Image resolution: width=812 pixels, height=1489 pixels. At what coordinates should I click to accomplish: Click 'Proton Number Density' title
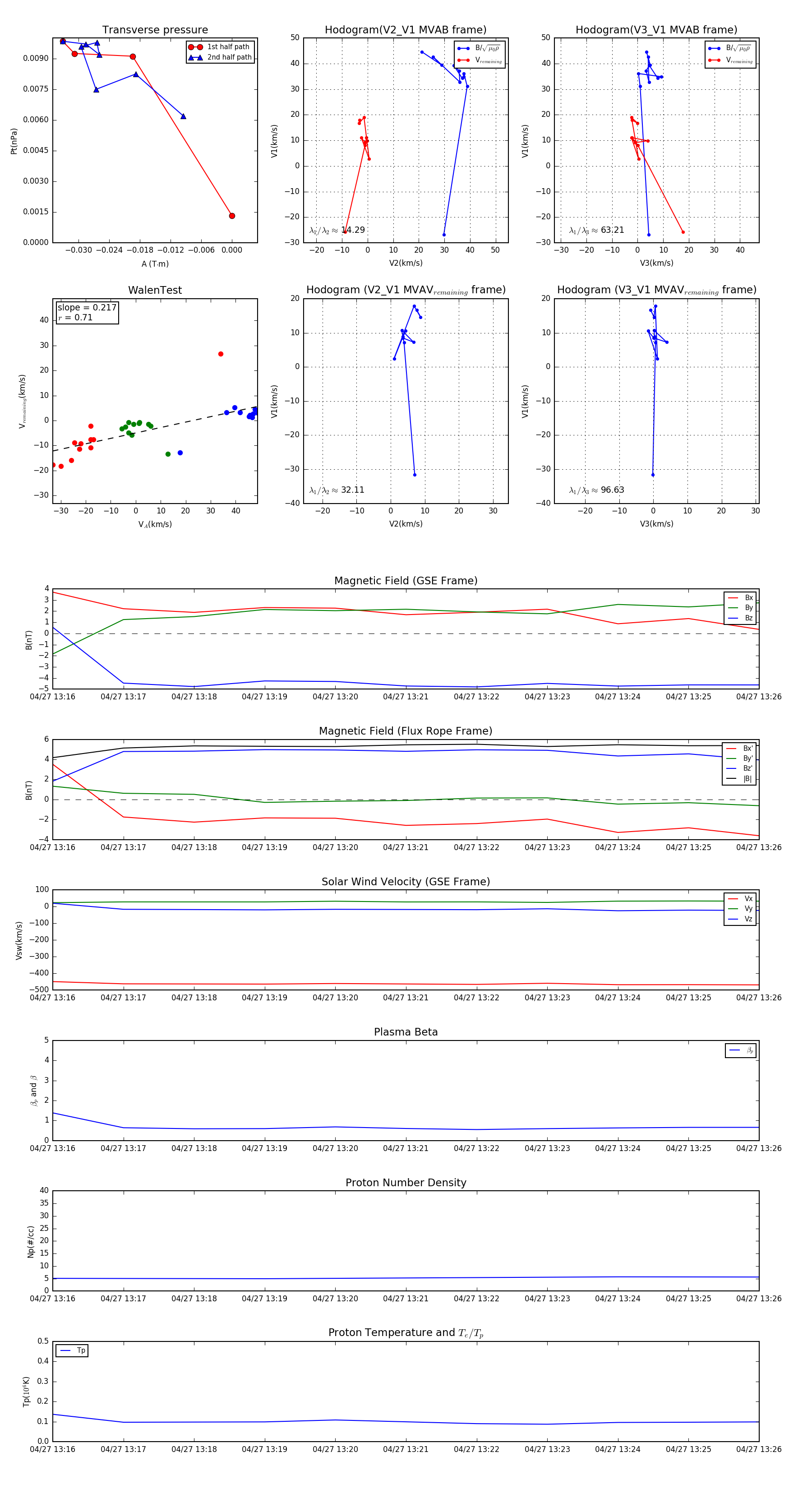click(x=406, y=1183)
